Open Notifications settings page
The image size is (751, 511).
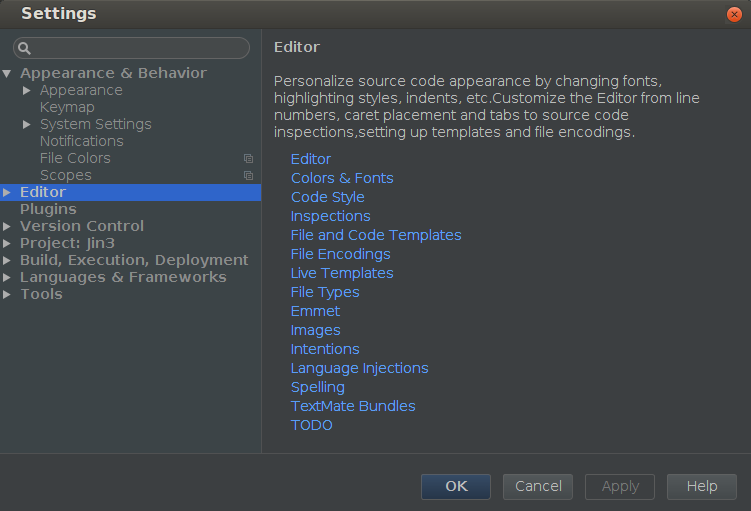[x=81, y=141]
